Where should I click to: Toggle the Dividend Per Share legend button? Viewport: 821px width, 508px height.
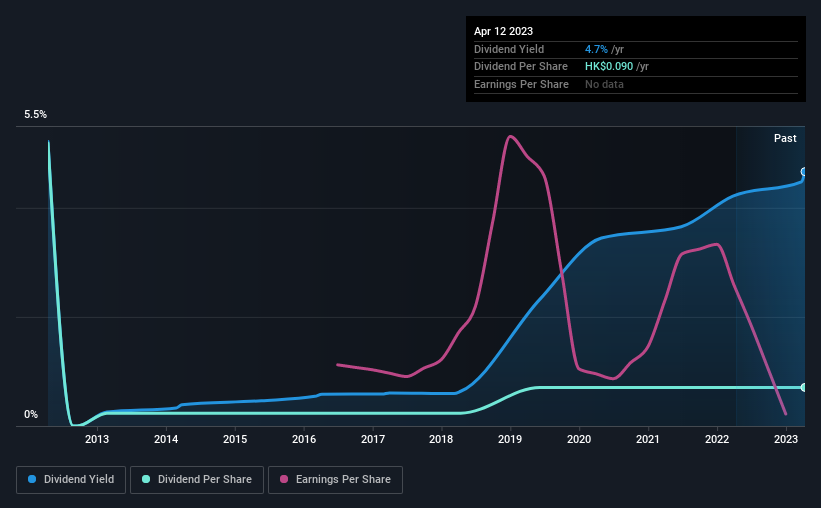pos(197,480)
